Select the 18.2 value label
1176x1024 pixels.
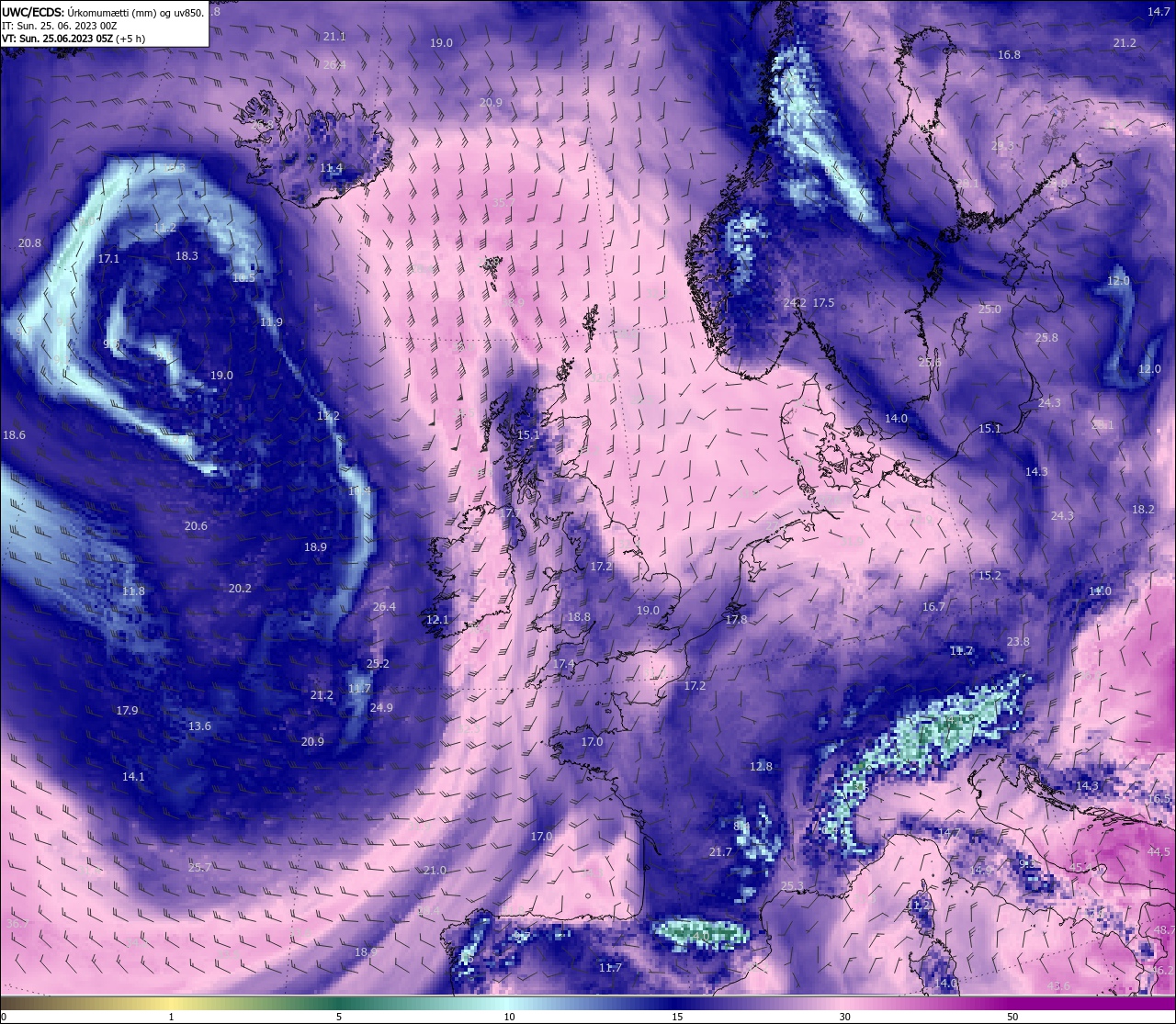pos(1143,510)
